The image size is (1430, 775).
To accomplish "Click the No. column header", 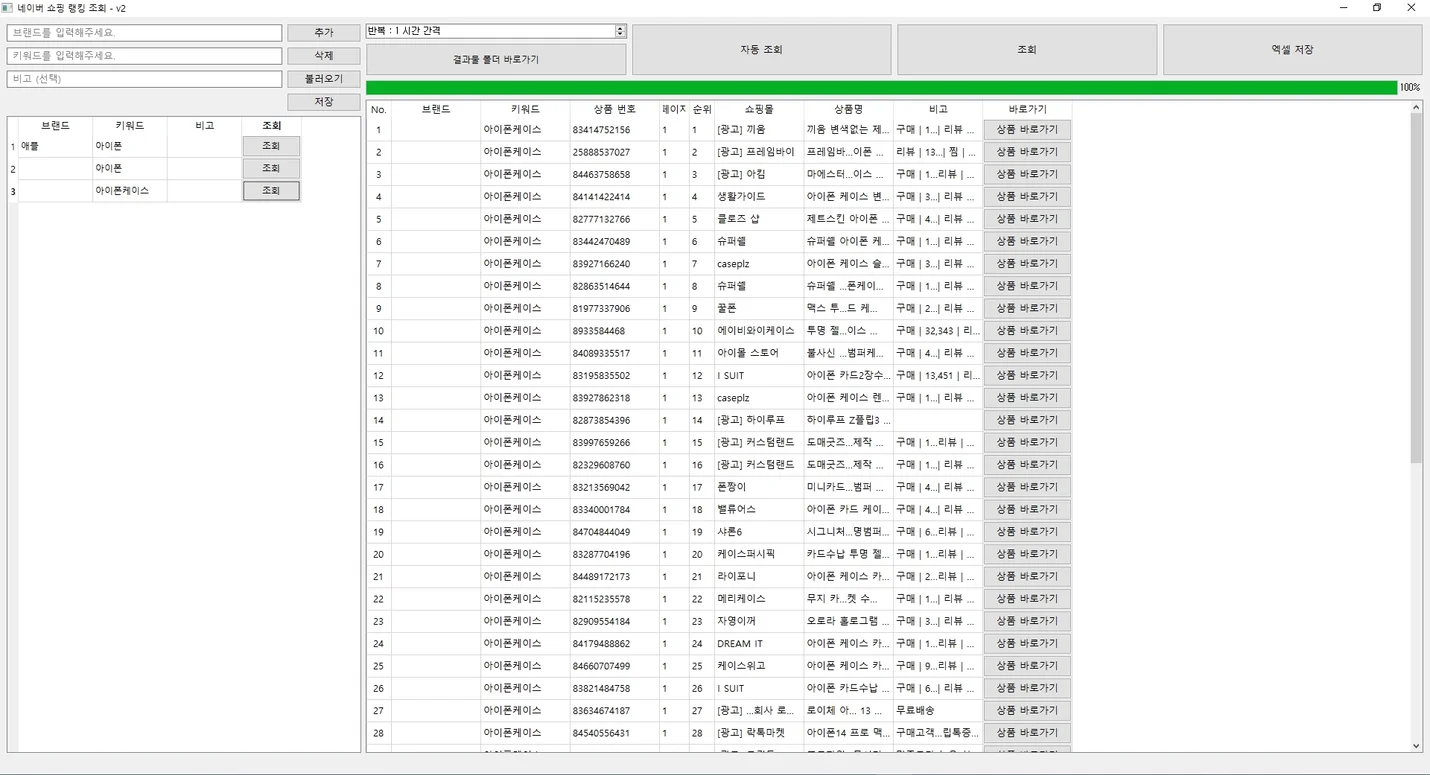I will (x=379, y=109).
